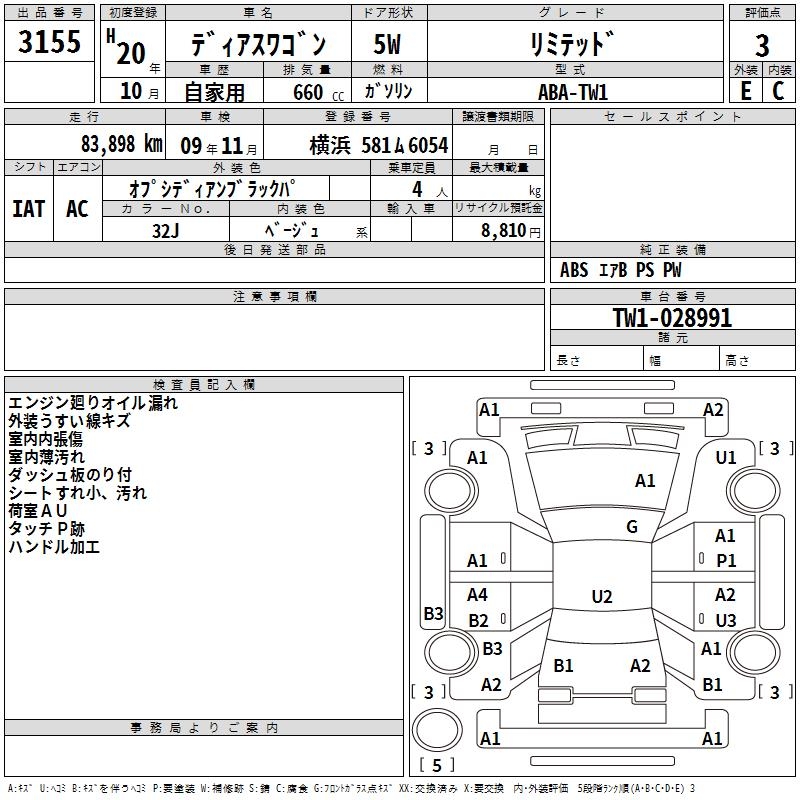The height and width of the screenshot is (800, 800).
Task: Click the ハンドル加工 note line
Action: click(53, 547)
